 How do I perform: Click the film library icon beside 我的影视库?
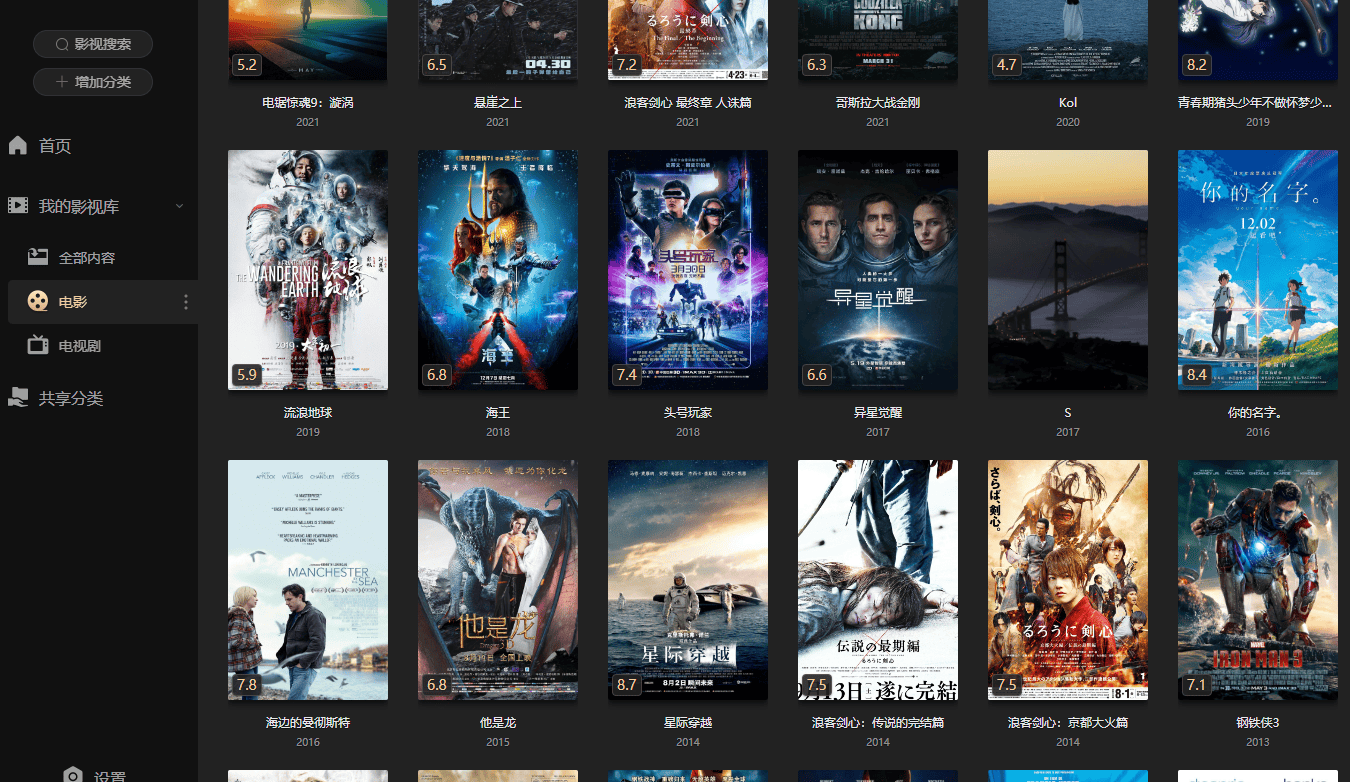18,206
